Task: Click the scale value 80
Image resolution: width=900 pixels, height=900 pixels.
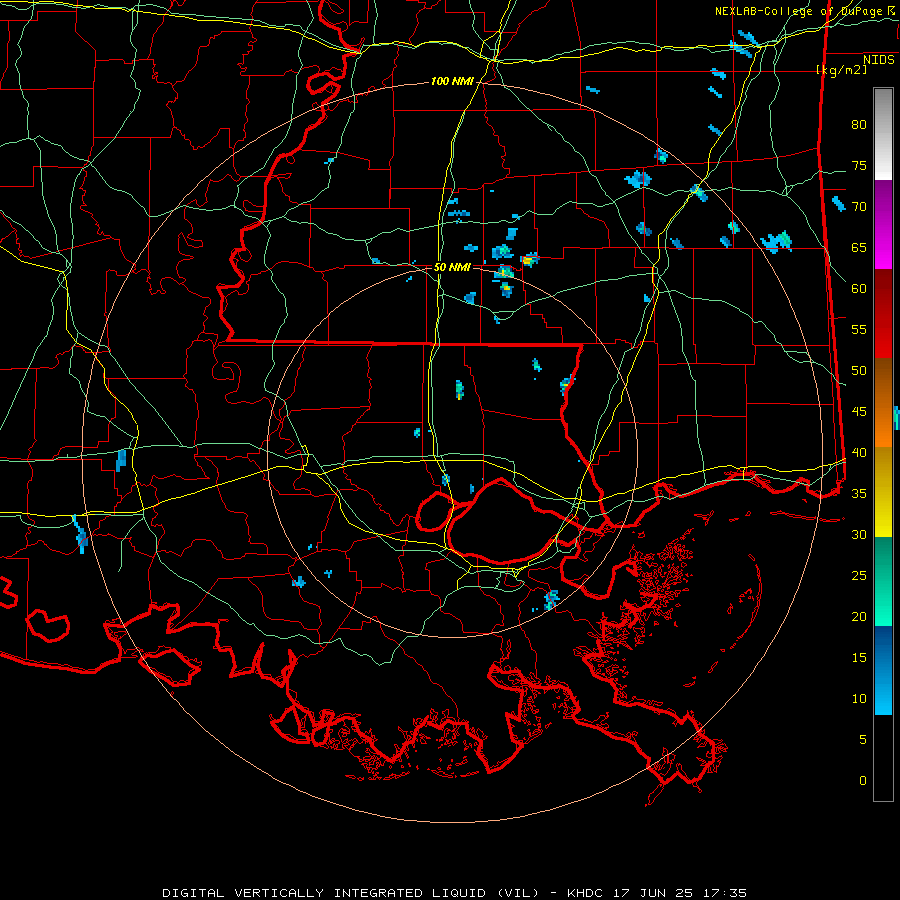Action: coord(859,125)
